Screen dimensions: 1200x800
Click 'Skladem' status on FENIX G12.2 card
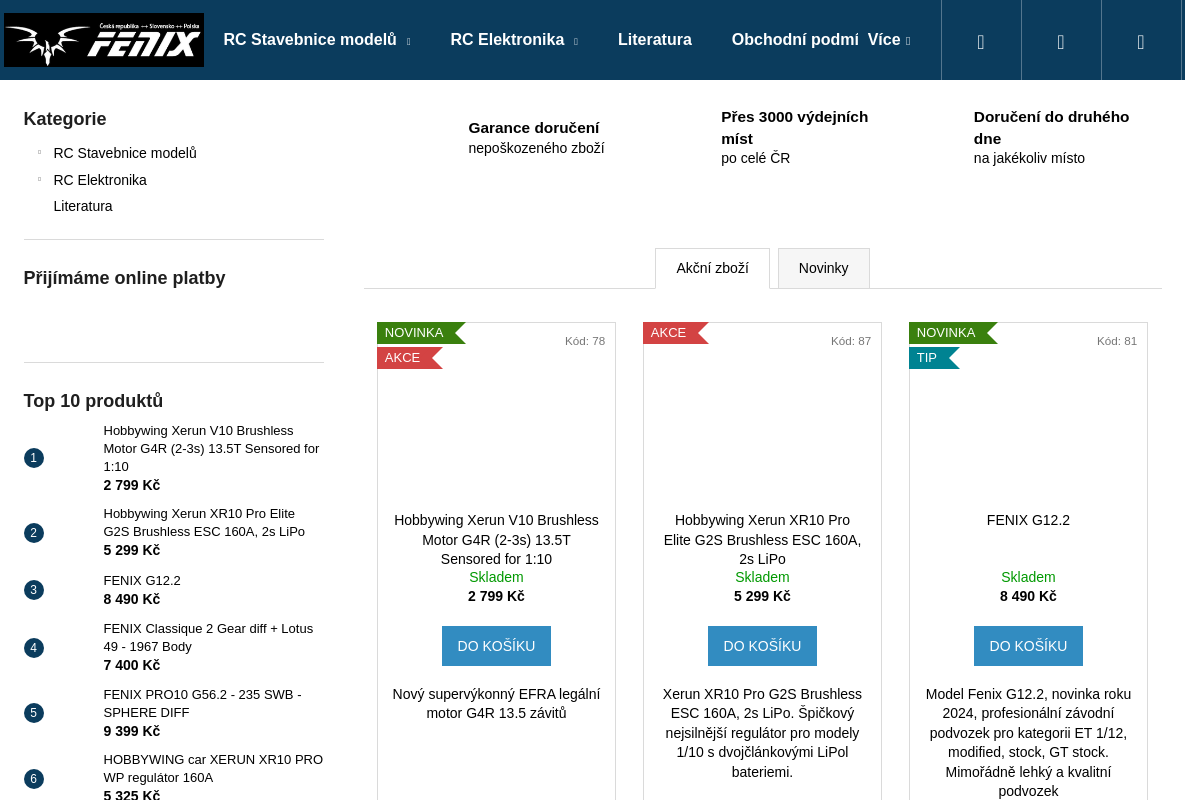point(1028,577)
